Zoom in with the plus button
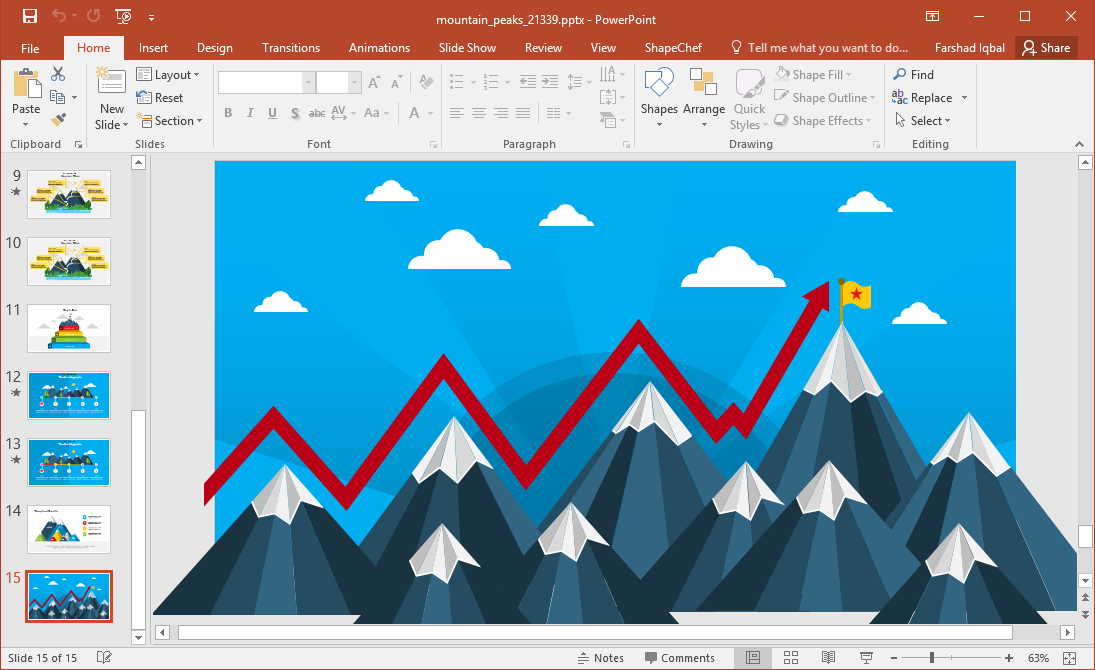 tap(1008, 658)
